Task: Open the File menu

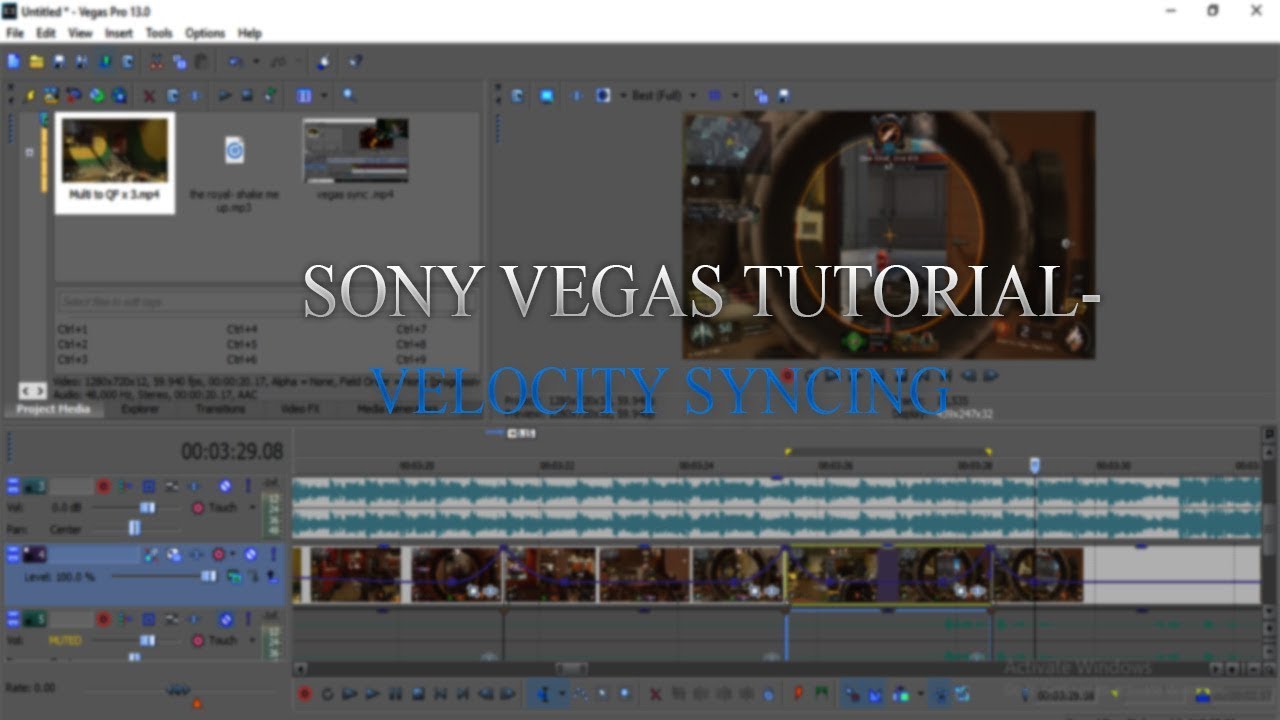Action: (x=14, y=33)
